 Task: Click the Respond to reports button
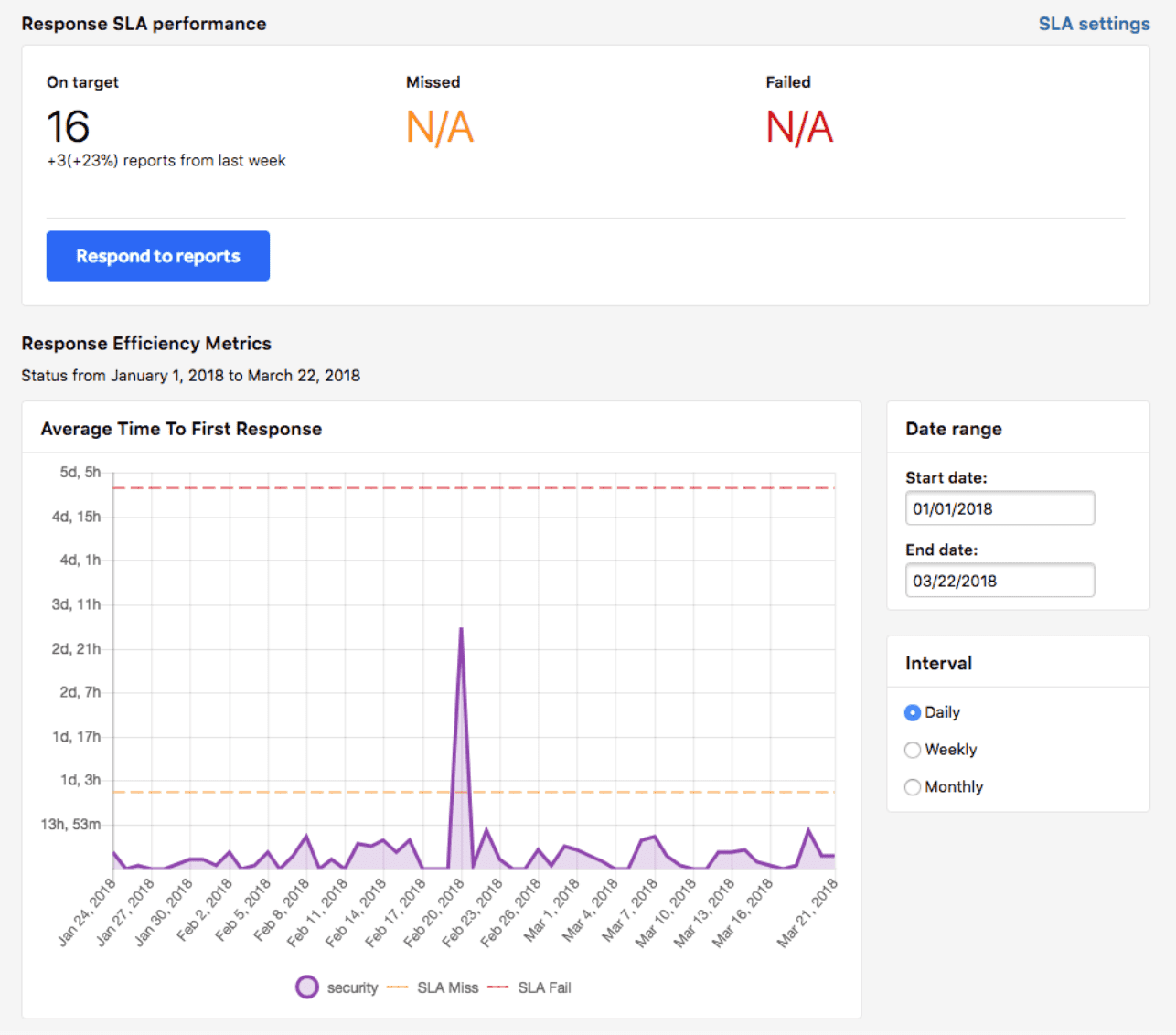click(x=158, y=256)
